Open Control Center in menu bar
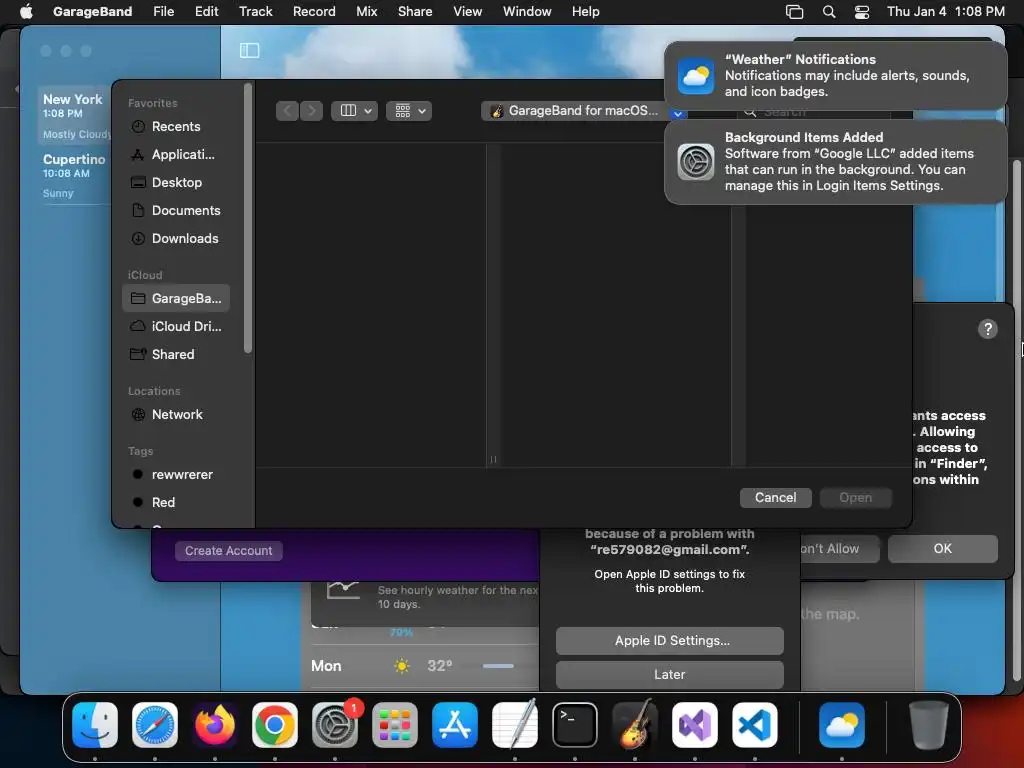 click(862, 11)
